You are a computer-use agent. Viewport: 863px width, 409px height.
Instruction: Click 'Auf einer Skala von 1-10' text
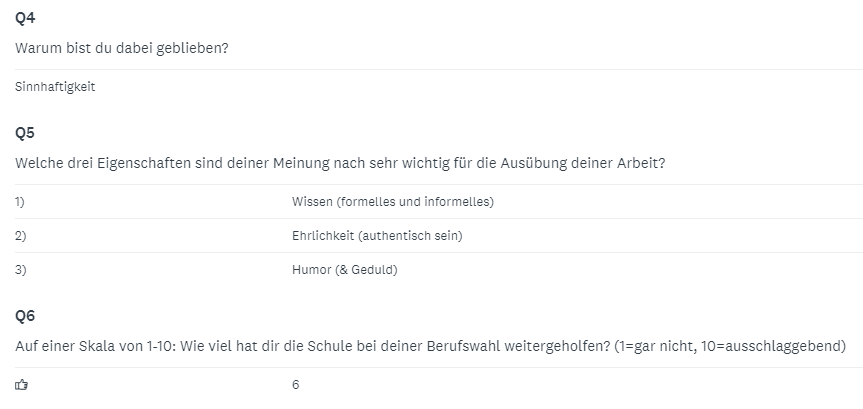click(x=93, y=346)
